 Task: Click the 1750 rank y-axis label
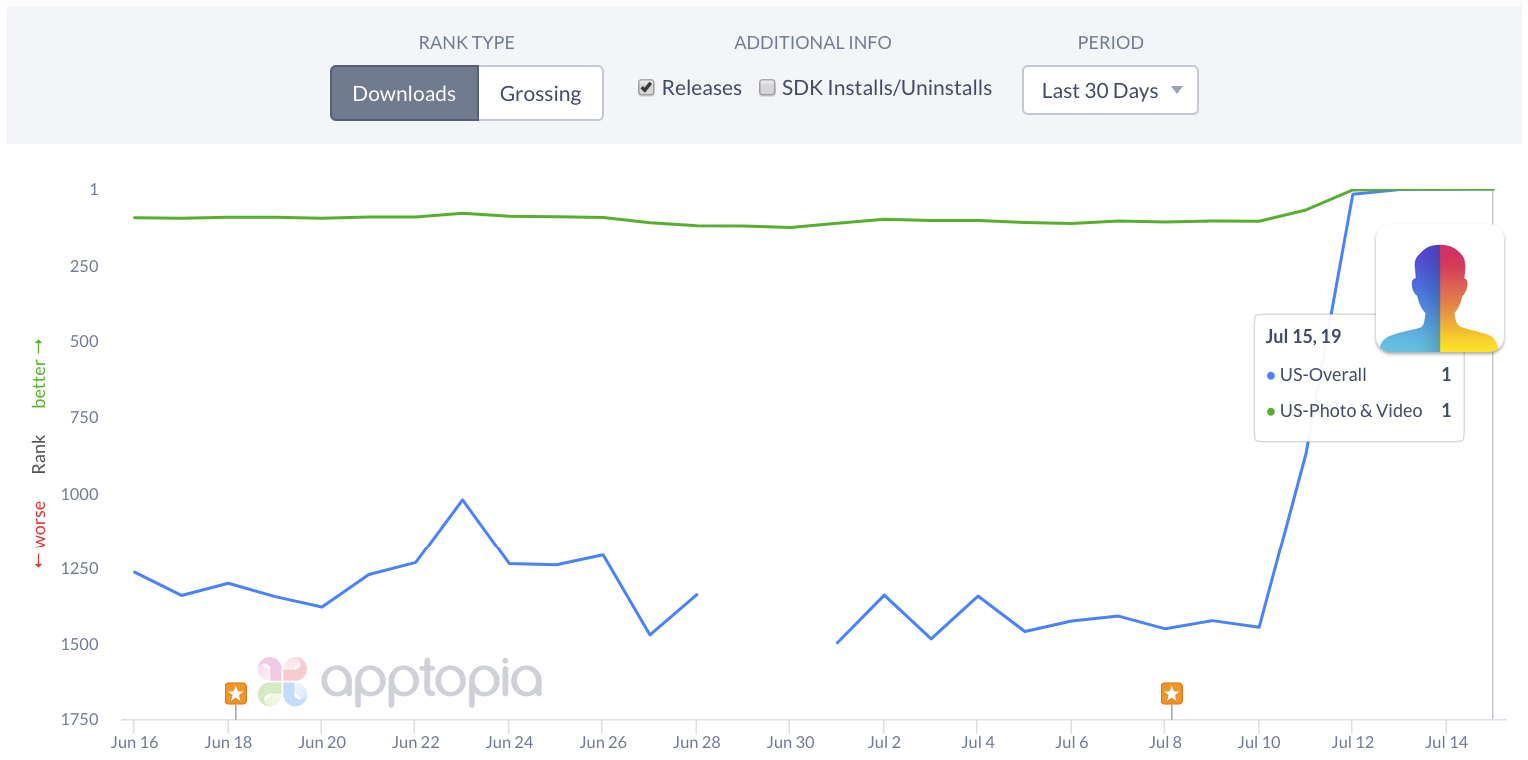(81, 719)
